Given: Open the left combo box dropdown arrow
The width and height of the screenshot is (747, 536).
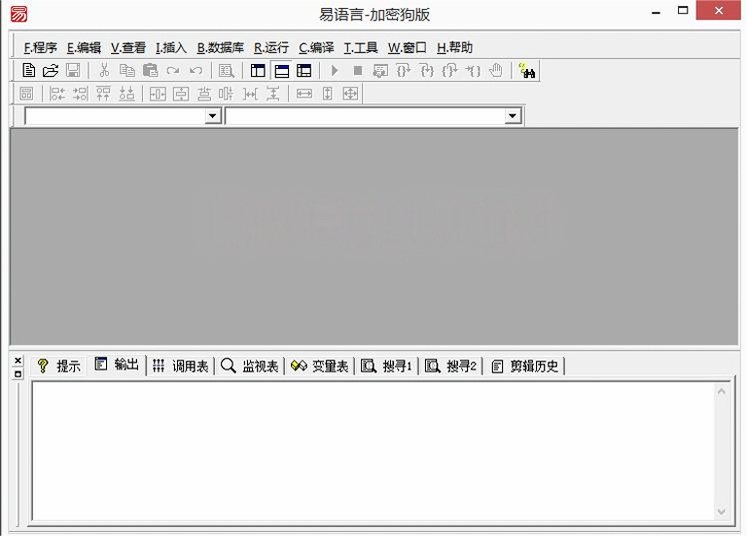Looking at the screenshot, I should pos(212,116).
